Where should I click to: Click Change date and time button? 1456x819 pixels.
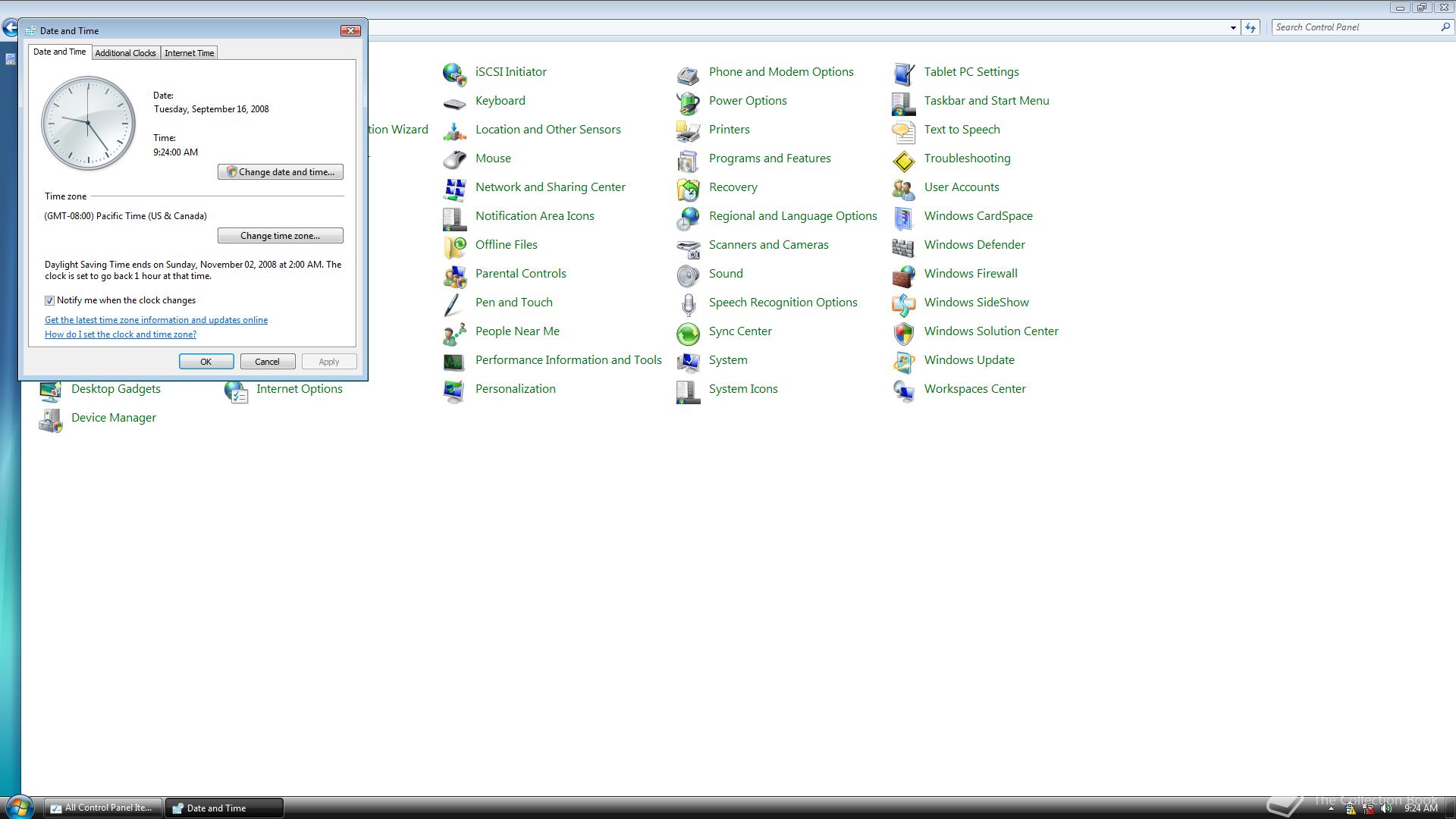281,172
